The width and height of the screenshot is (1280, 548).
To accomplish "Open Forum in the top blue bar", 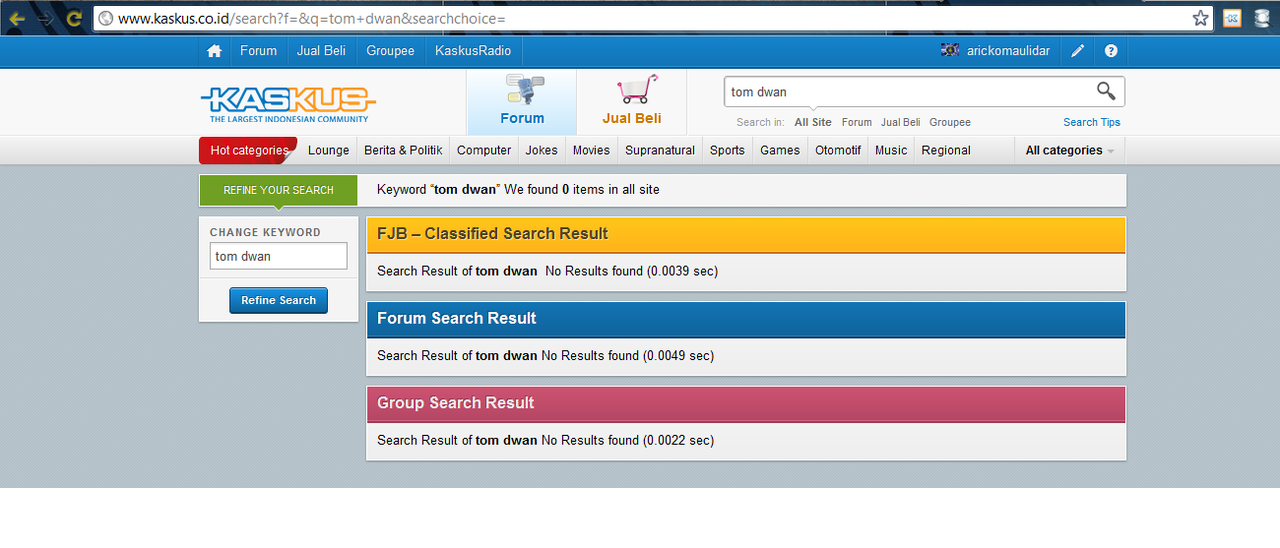I will (x=258, y=51).
